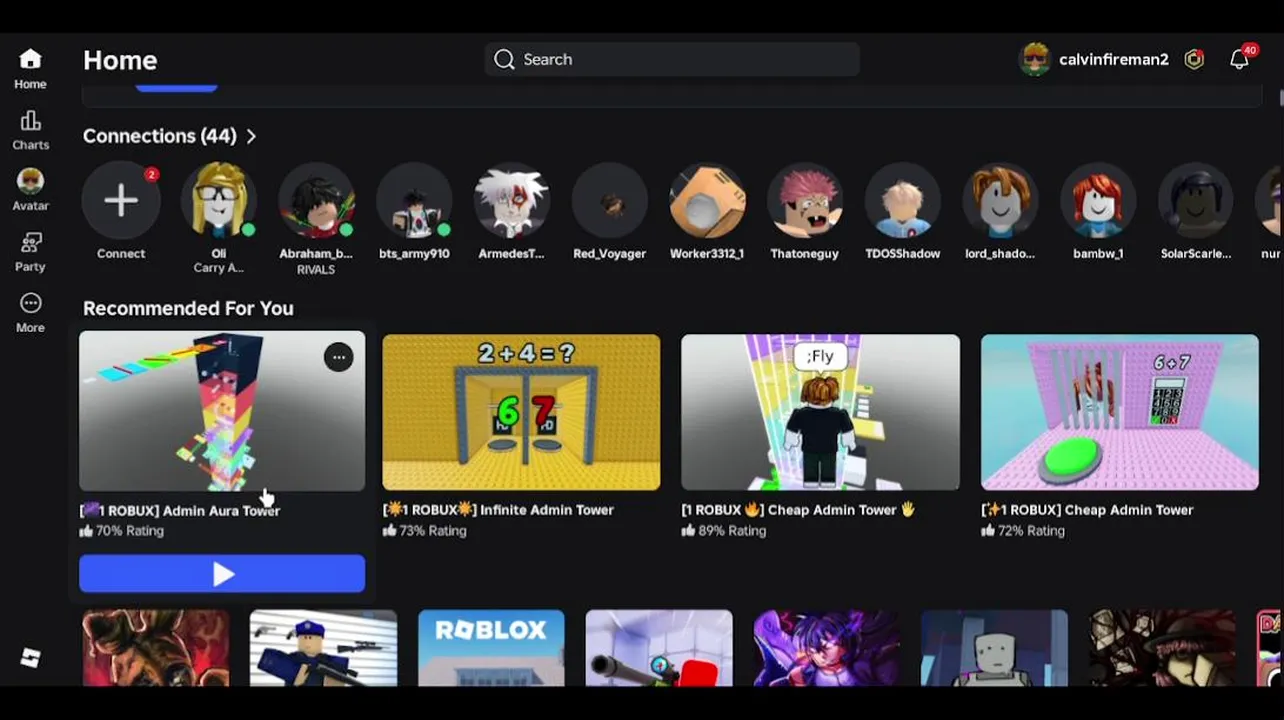Open TDOSShadow connection avatar
Viewport: 1284px width, 720px height.
903,200
